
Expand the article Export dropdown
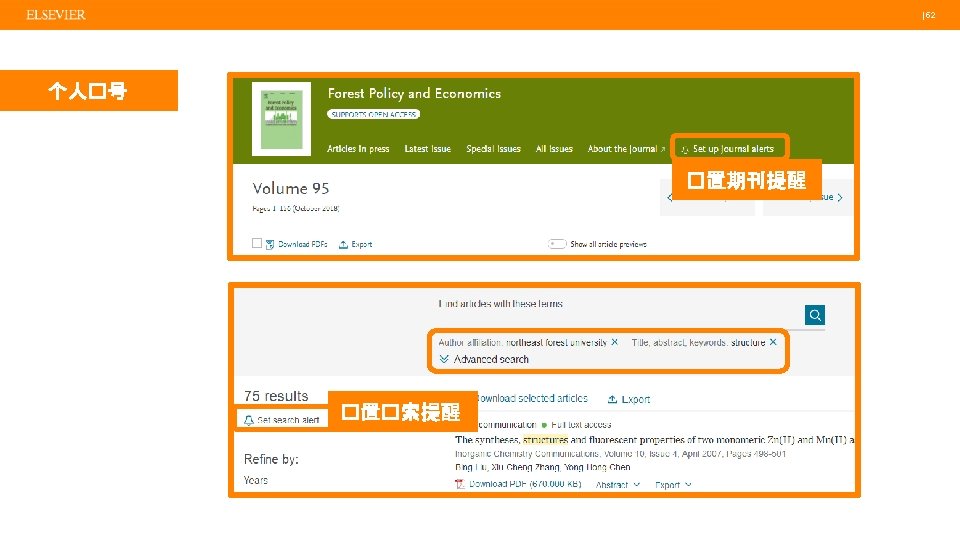click(673, 484)
